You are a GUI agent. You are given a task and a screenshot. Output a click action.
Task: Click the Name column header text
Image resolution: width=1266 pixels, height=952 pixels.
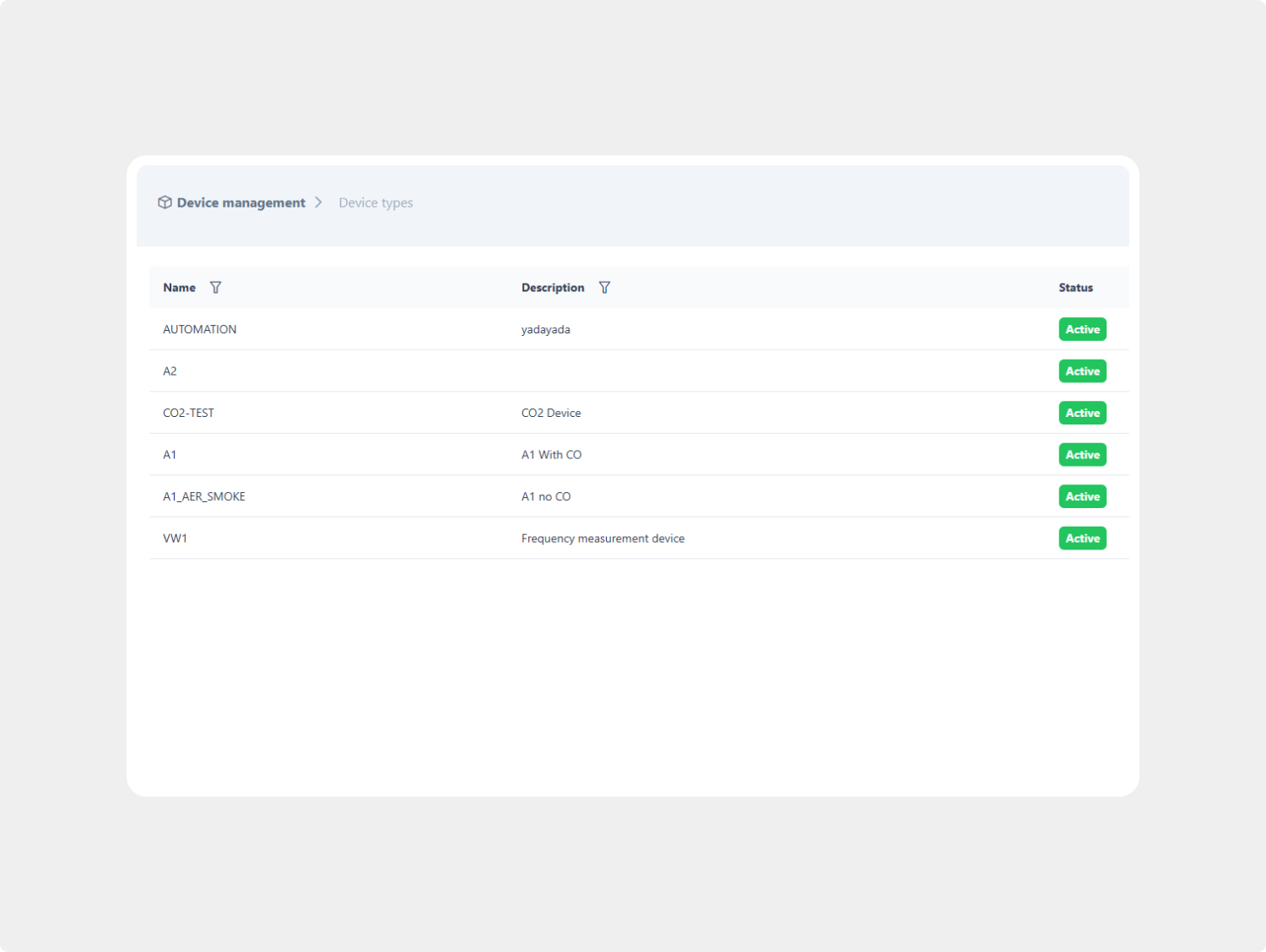(179, 288)
